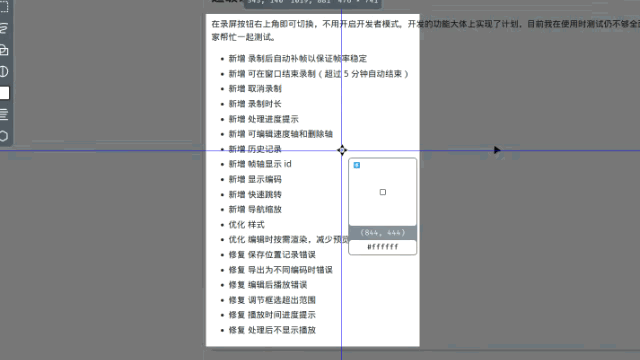Screen dimensions: 640x360
Task: Open the half-circle filter tool
Action: [x=4, y=71]
